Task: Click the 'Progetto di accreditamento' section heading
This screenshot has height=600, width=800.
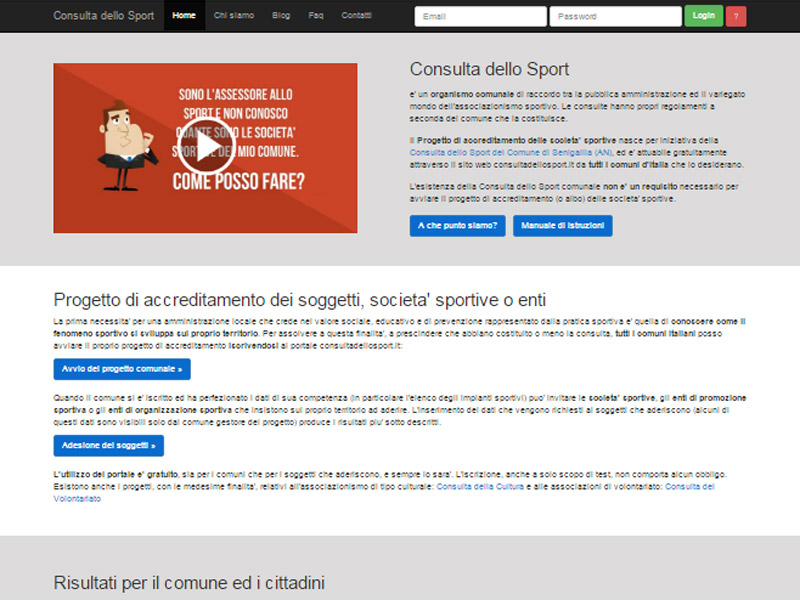Action: 300,300
